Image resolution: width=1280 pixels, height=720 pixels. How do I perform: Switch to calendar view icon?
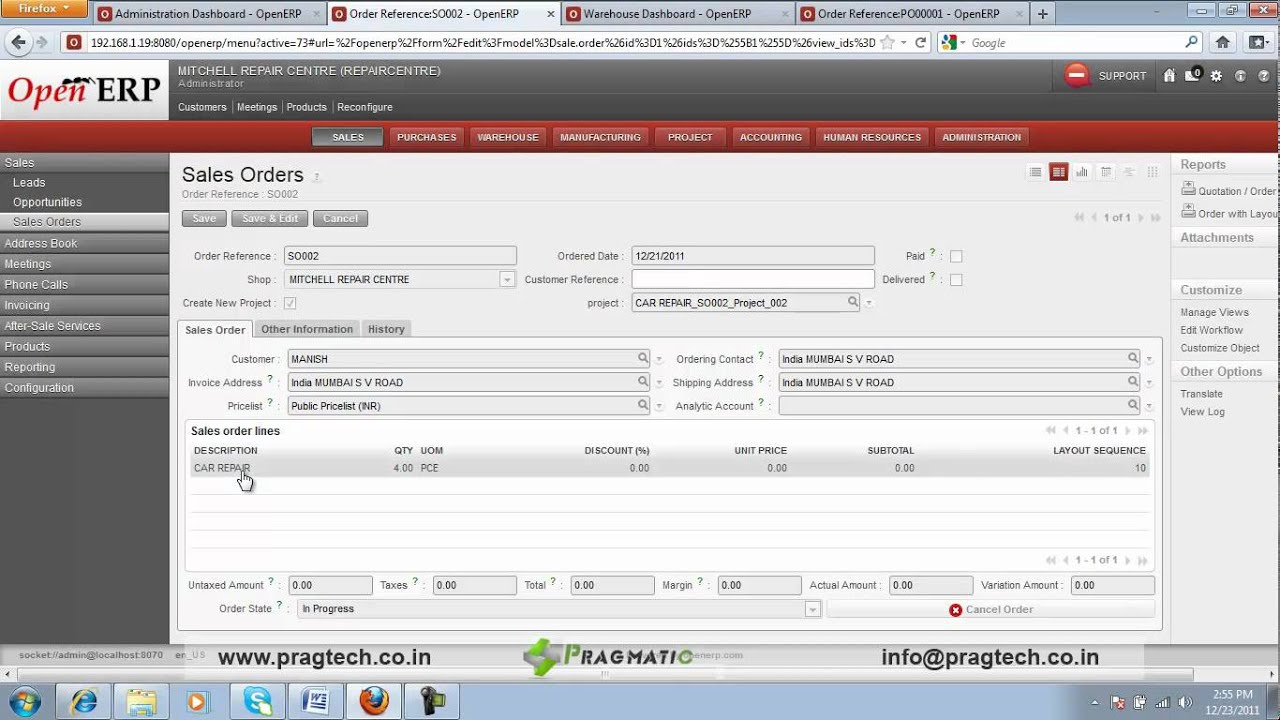[1106, 172]
